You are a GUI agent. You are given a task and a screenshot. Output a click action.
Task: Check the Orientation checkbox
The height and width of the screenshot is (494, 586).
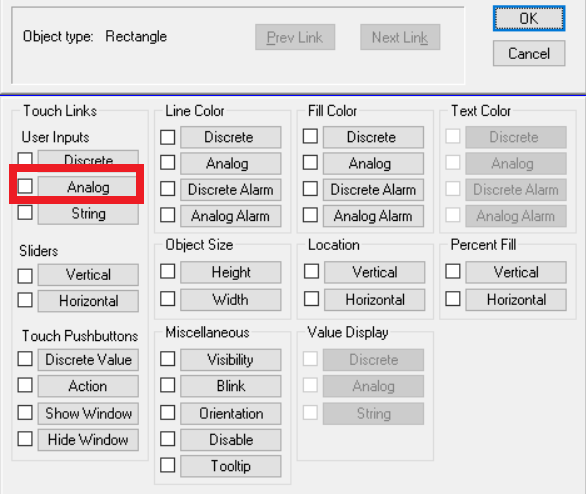coord(167,413)
